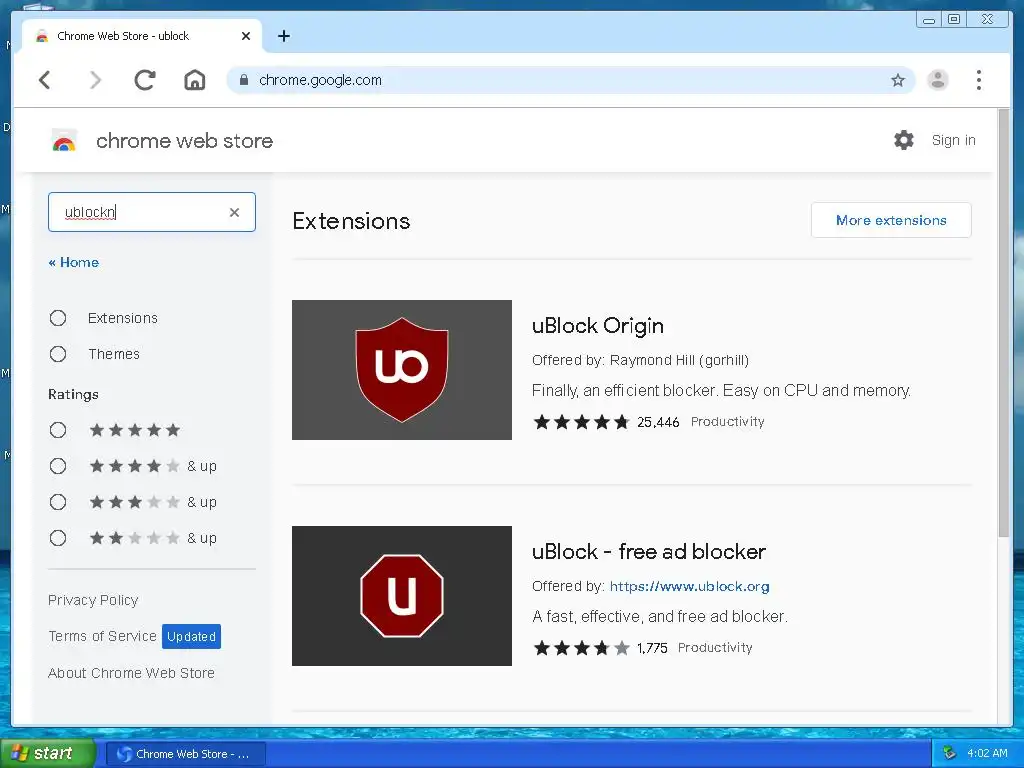Viewport: 1024px width, 768px height.
Task: Reload the page with the refresh icon
Action: click(x=144, y=80)
